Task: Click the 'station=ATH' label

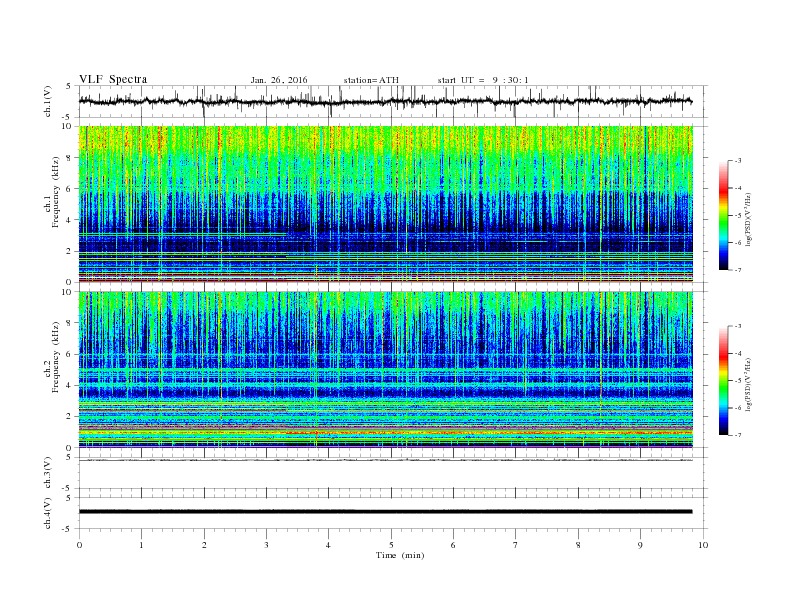Action: pos(371,80)
